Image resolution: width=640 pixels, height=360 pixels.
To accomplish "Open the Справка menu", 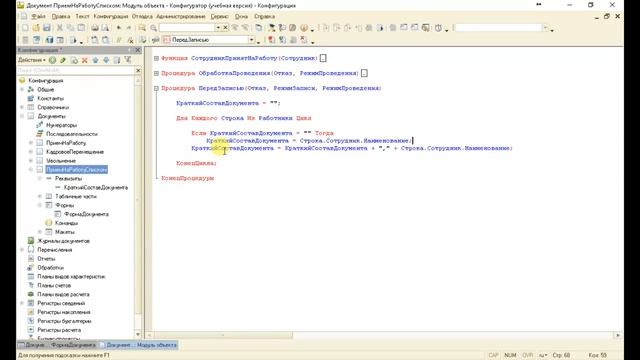I will tap(264, 16).
